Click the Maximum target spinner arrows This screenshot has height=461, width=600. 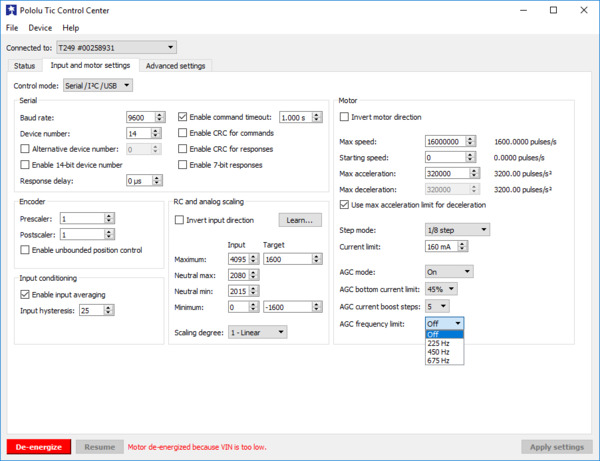click(316, 259)
